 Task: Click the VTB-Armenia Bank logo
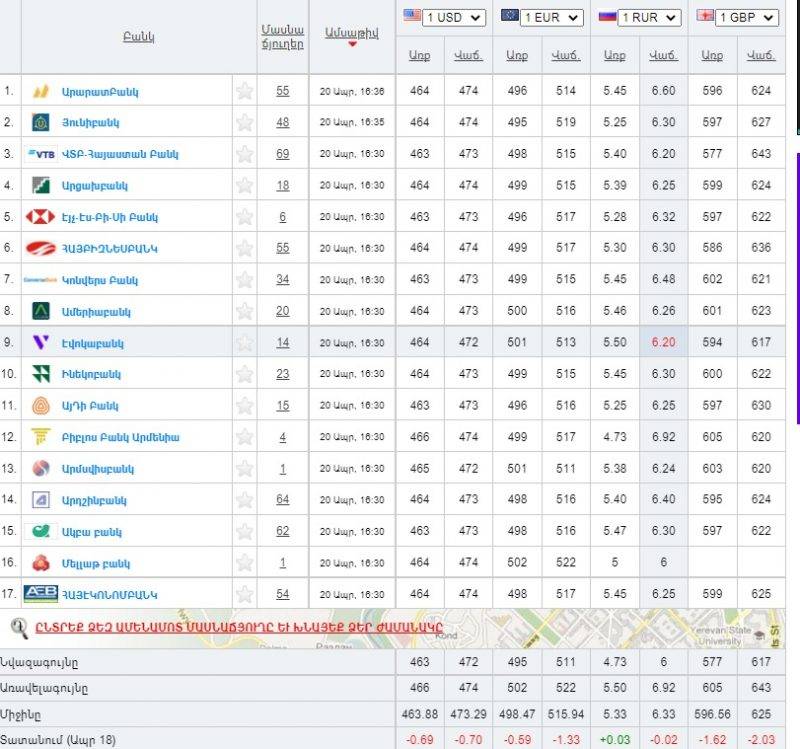click(x=41, y=154)
